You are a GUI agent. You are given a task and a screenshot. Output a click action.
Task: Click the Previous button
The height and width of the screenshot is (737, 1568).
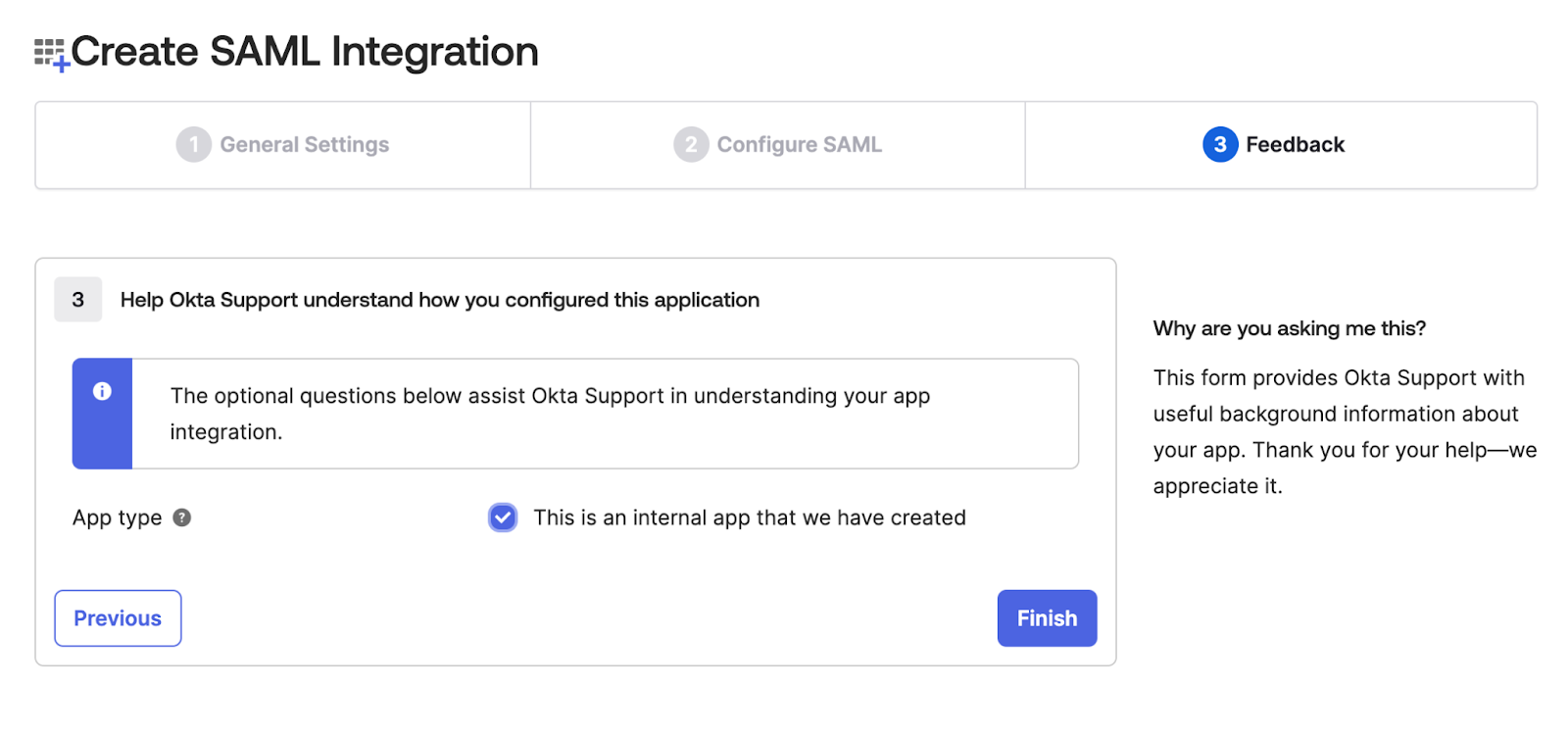click(x=118, y=618)
